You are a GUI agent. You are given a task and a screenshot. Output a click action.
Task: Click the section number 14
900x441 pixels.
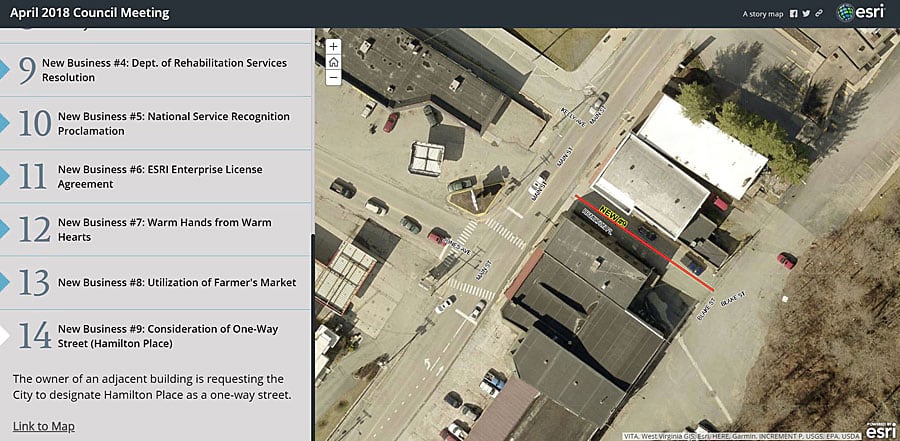click(x=34, y=336)
